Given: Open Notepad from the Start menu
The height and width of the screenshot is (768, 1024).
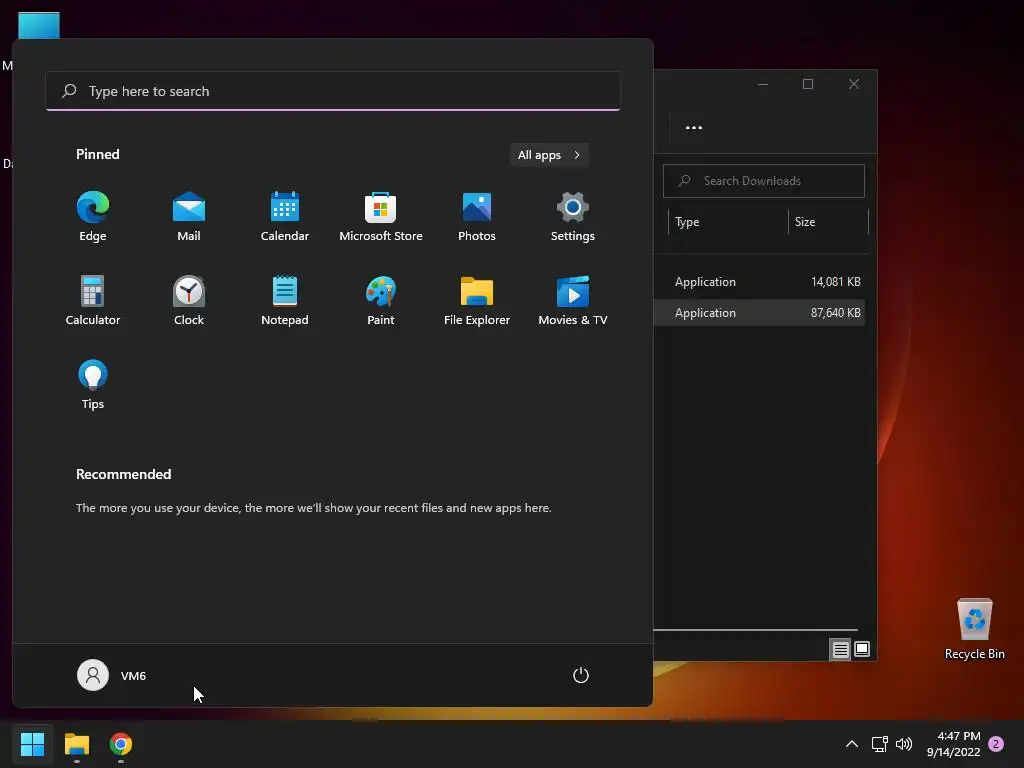Looking at the screenshot, I should pos(285,301).
